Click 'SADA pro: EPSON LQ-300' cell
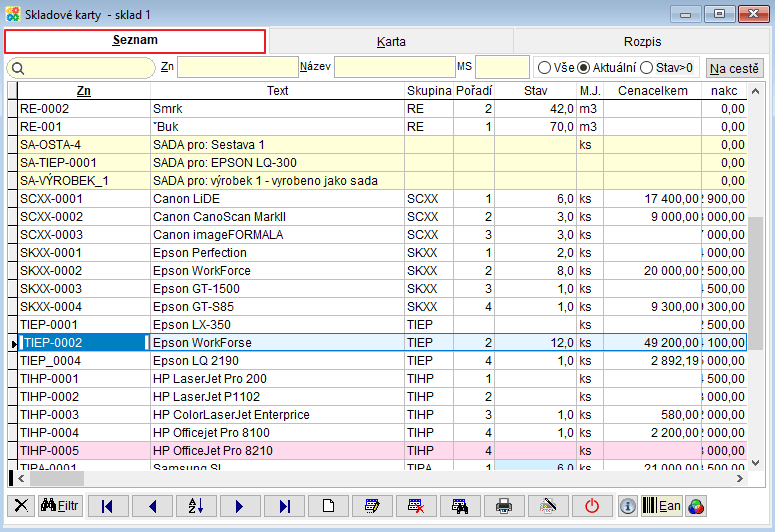 (277, 163)
